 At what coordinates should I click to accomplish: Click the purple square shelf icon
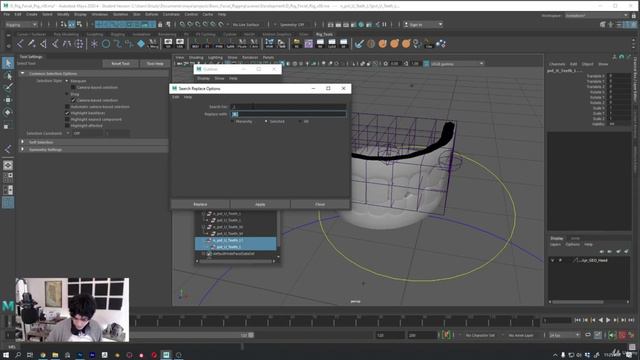point(309,43)
